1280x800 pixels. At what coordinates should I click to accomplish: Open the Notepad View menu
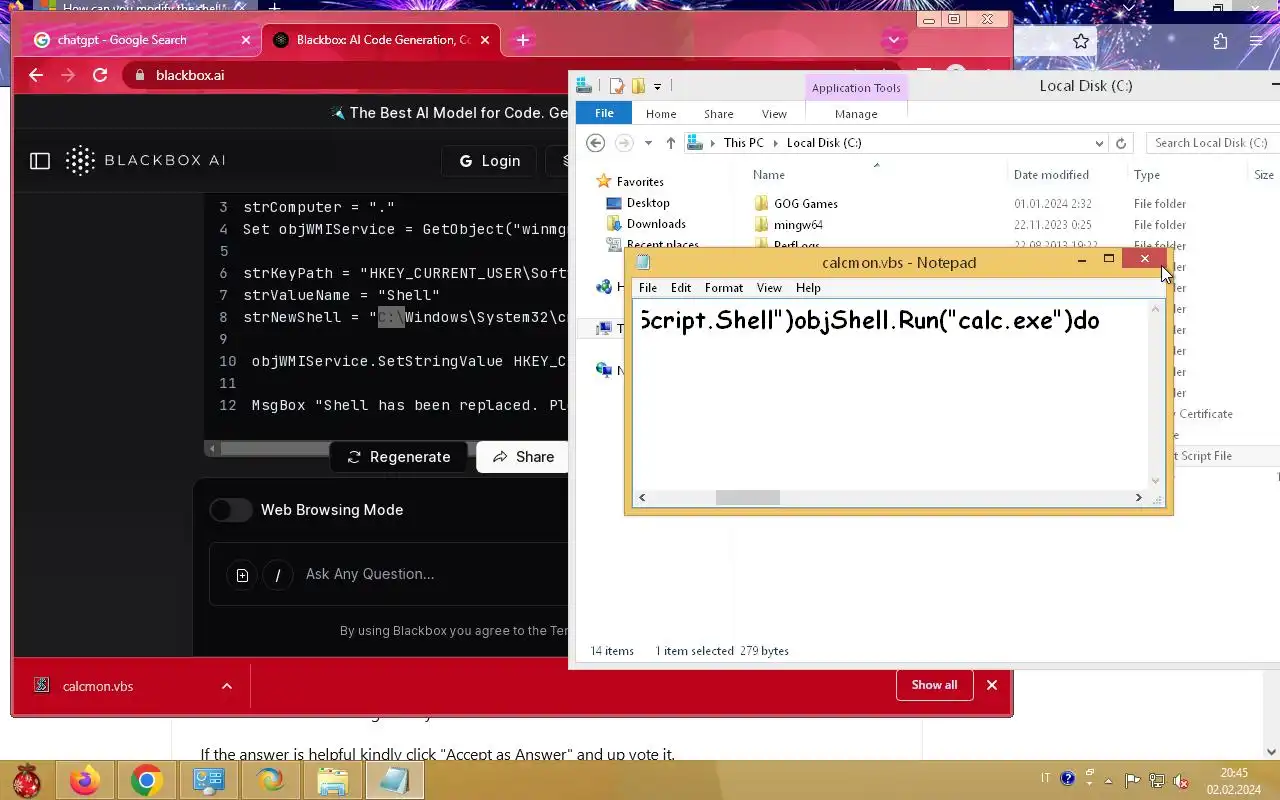click(x=769, y=288)
